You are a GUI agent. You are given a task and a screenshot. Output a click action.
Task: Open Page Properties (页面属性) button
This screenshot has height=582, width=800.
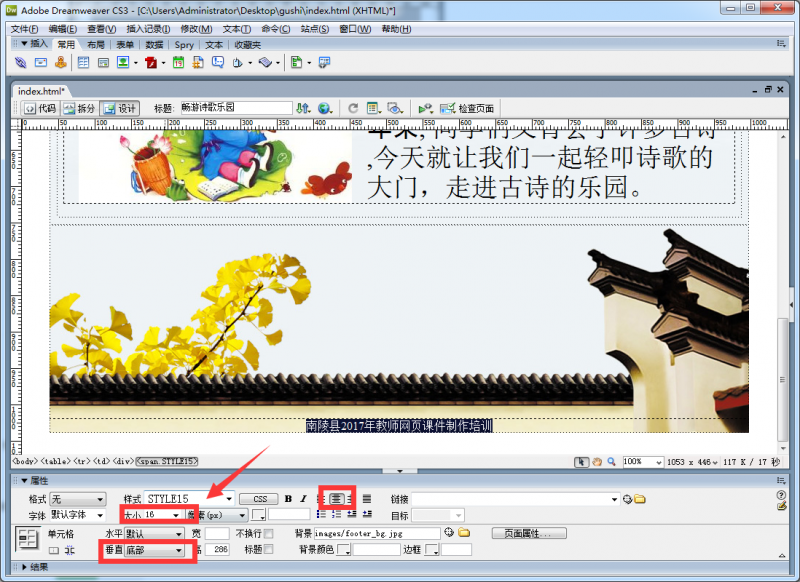[529, 534]
